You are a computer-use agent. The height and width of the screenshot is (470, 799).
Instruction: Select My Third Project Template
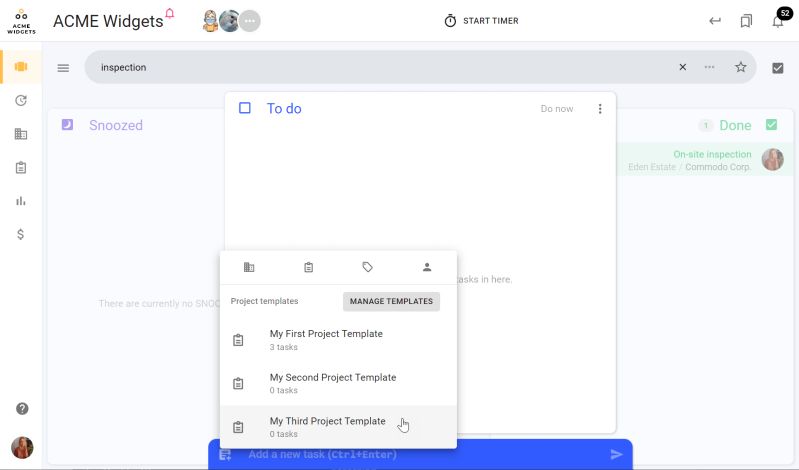click(338, 427)
